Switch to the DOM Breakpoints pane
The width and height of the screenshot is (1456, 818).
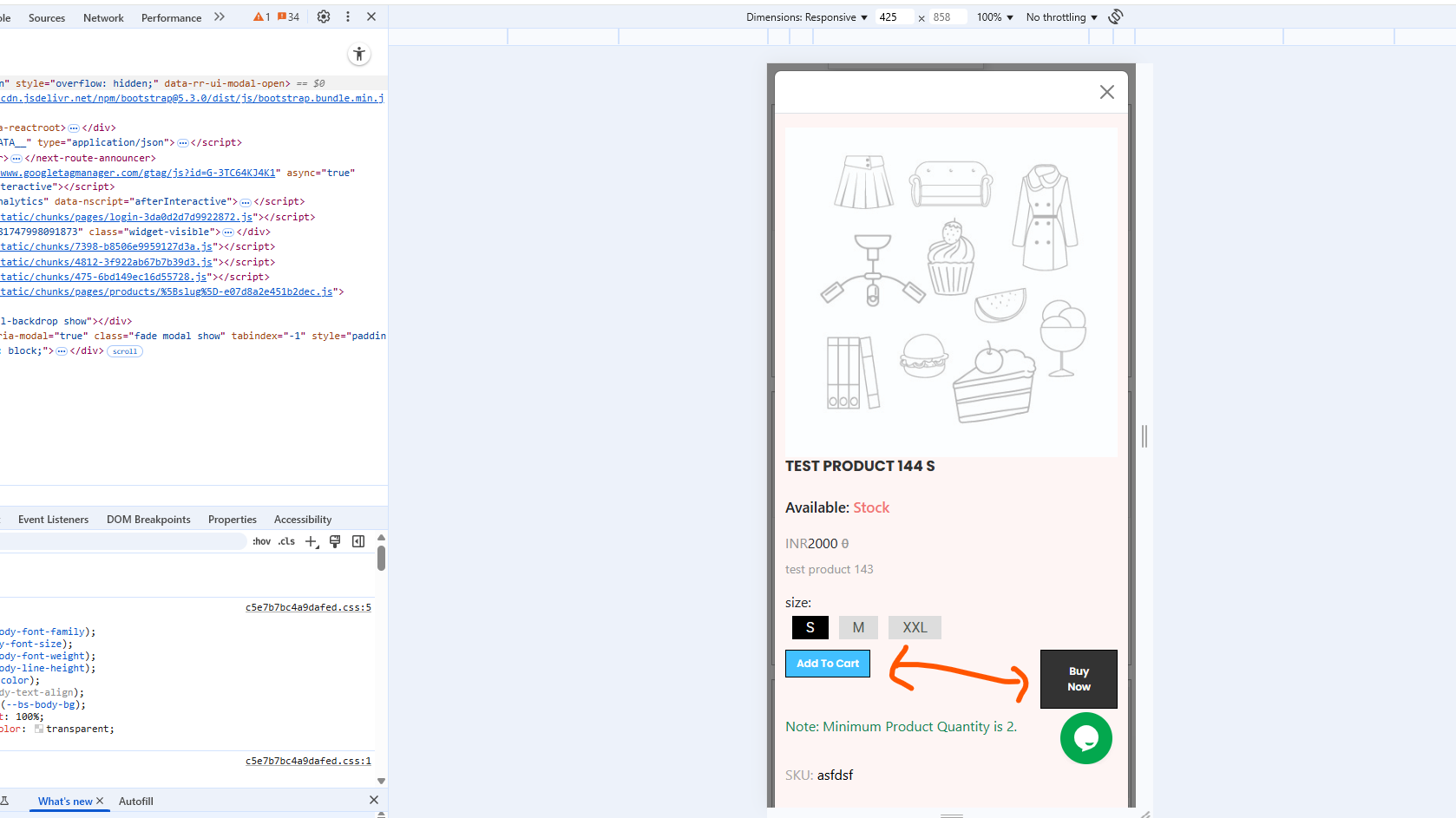click(x=148, y=520)
